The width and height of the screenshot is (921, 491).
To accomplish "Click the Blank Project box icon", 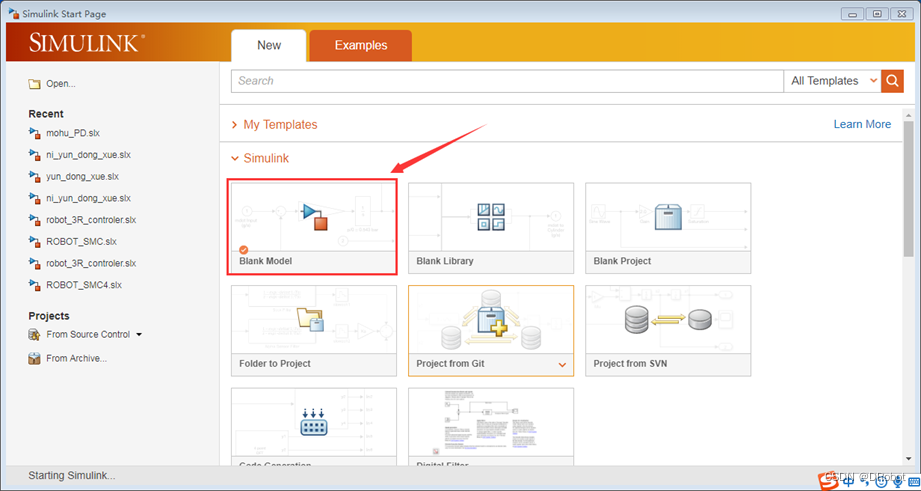I will click(667, 217).
